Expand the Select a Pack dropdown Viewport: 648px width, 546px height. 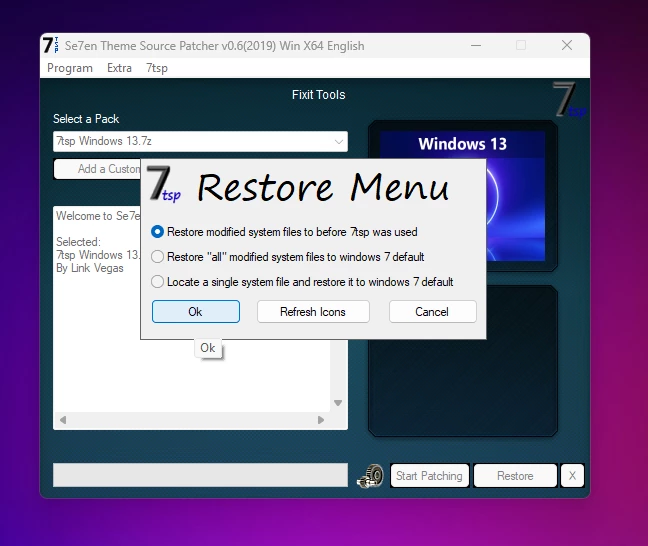(x=338, y=142)
